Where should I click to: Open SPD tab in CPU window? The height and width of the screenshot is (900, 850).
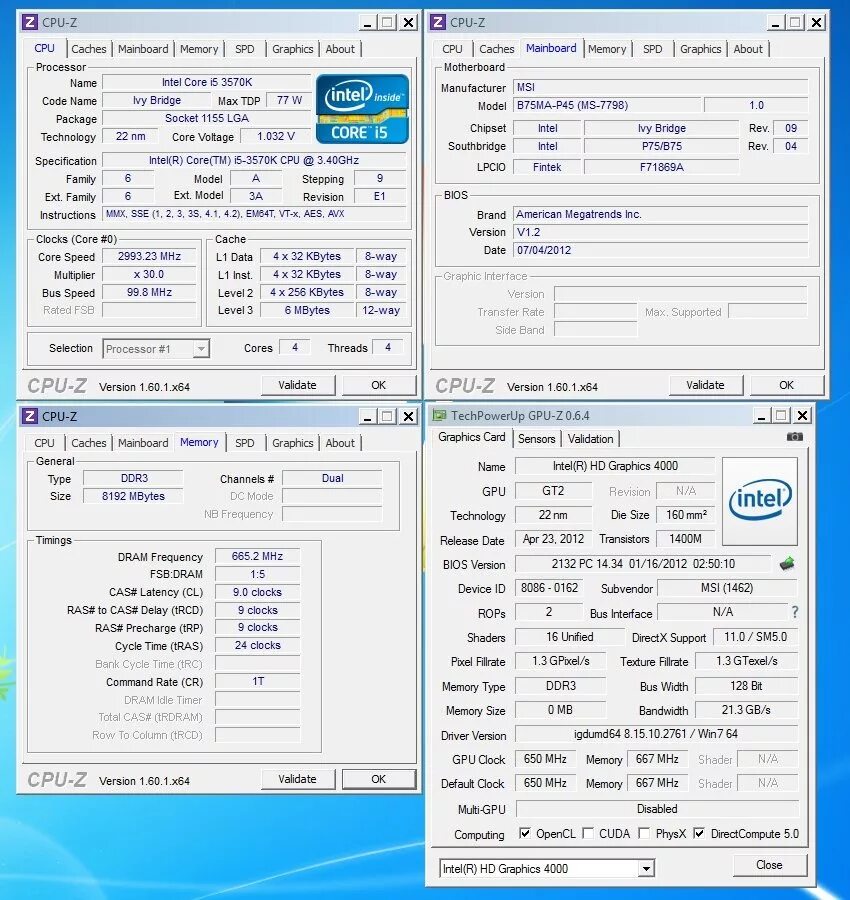click(x=244, y=49)
